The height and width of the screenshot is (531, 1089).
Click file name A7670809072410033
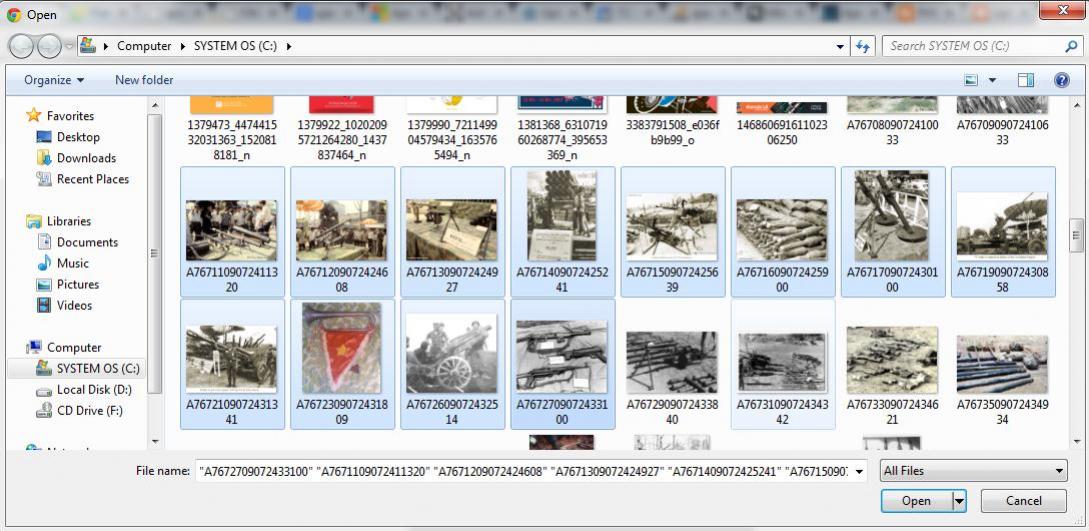point(892,133)
